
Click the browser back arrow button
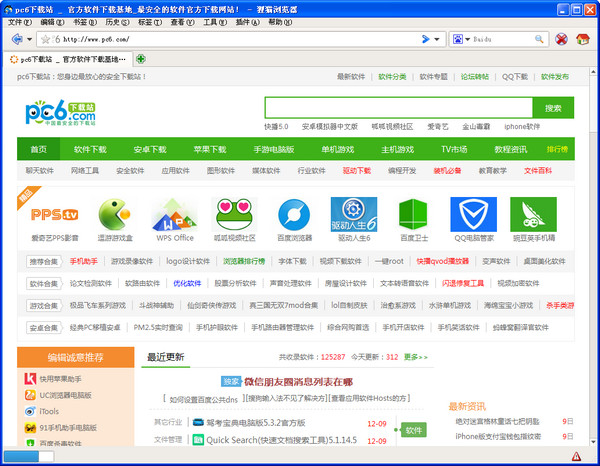[17, 39]
